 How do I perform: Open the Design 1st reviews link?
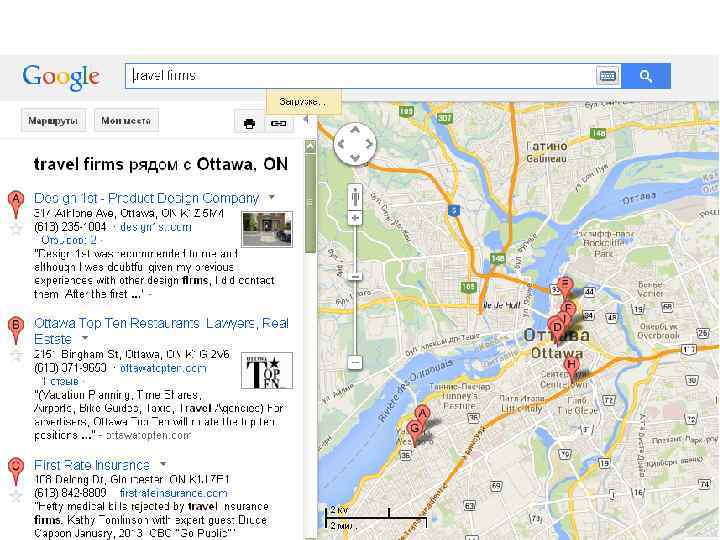[x=69, y=240]
